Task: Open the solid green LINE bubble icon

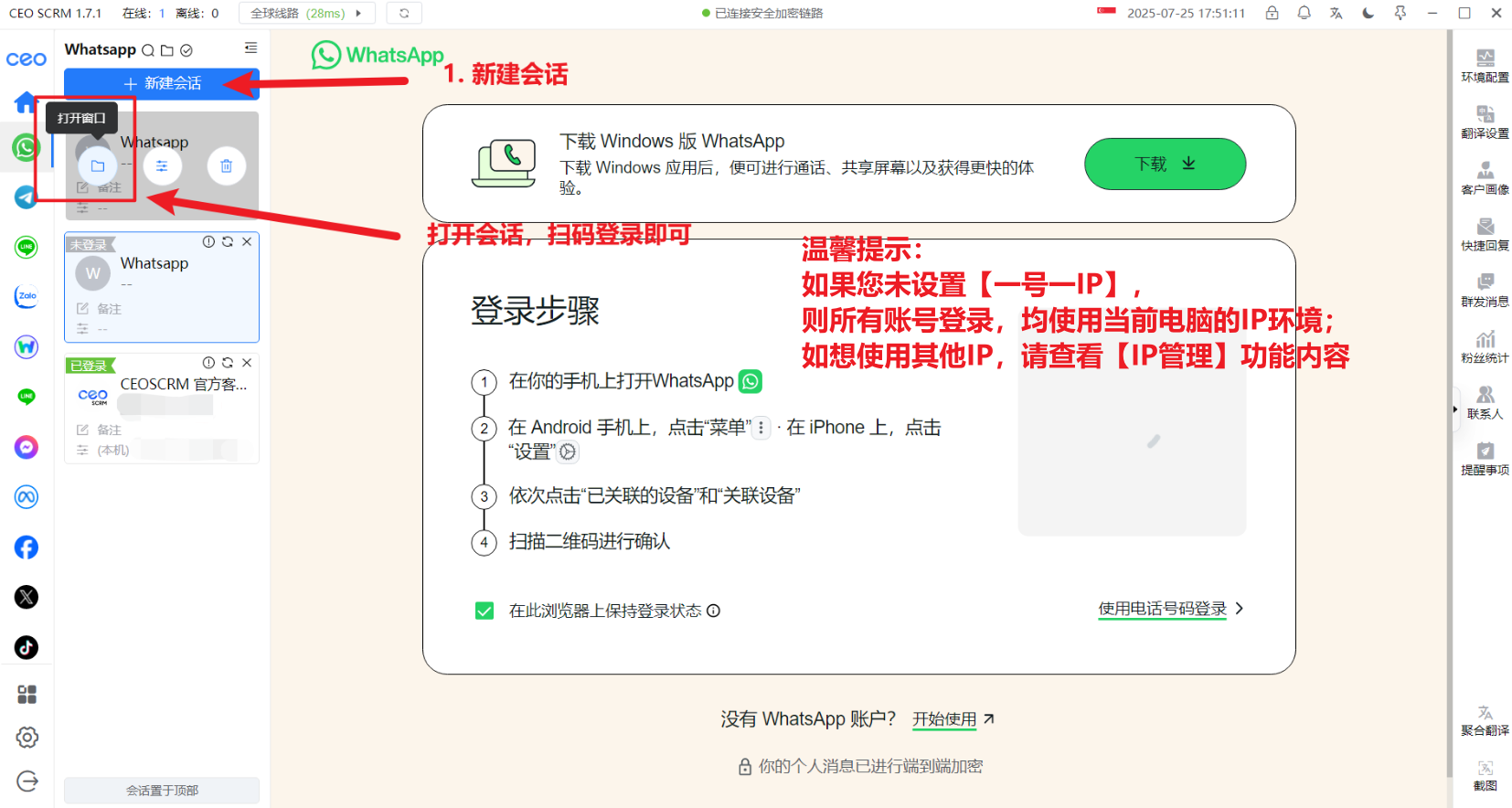Action: 27,397
